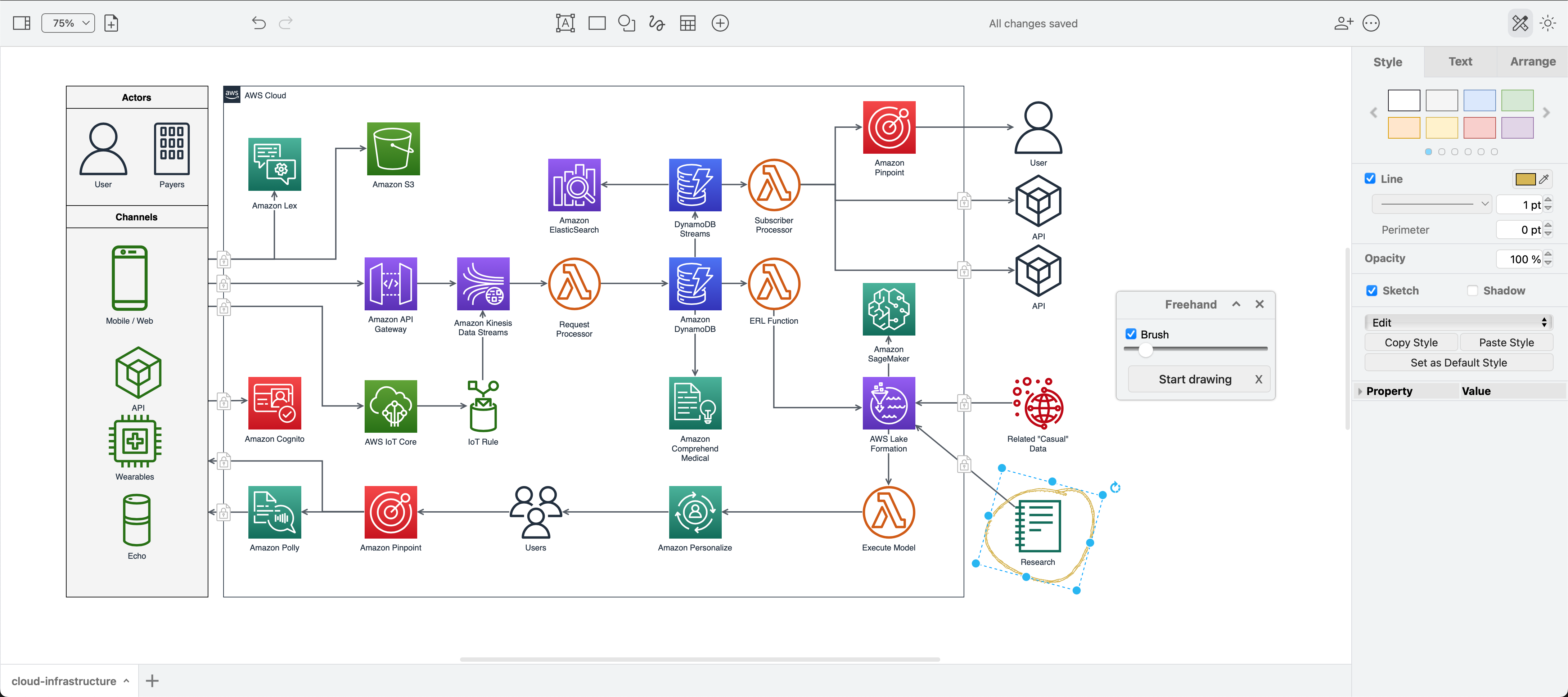Open the line style dropdown

[x=1432, y=204]
